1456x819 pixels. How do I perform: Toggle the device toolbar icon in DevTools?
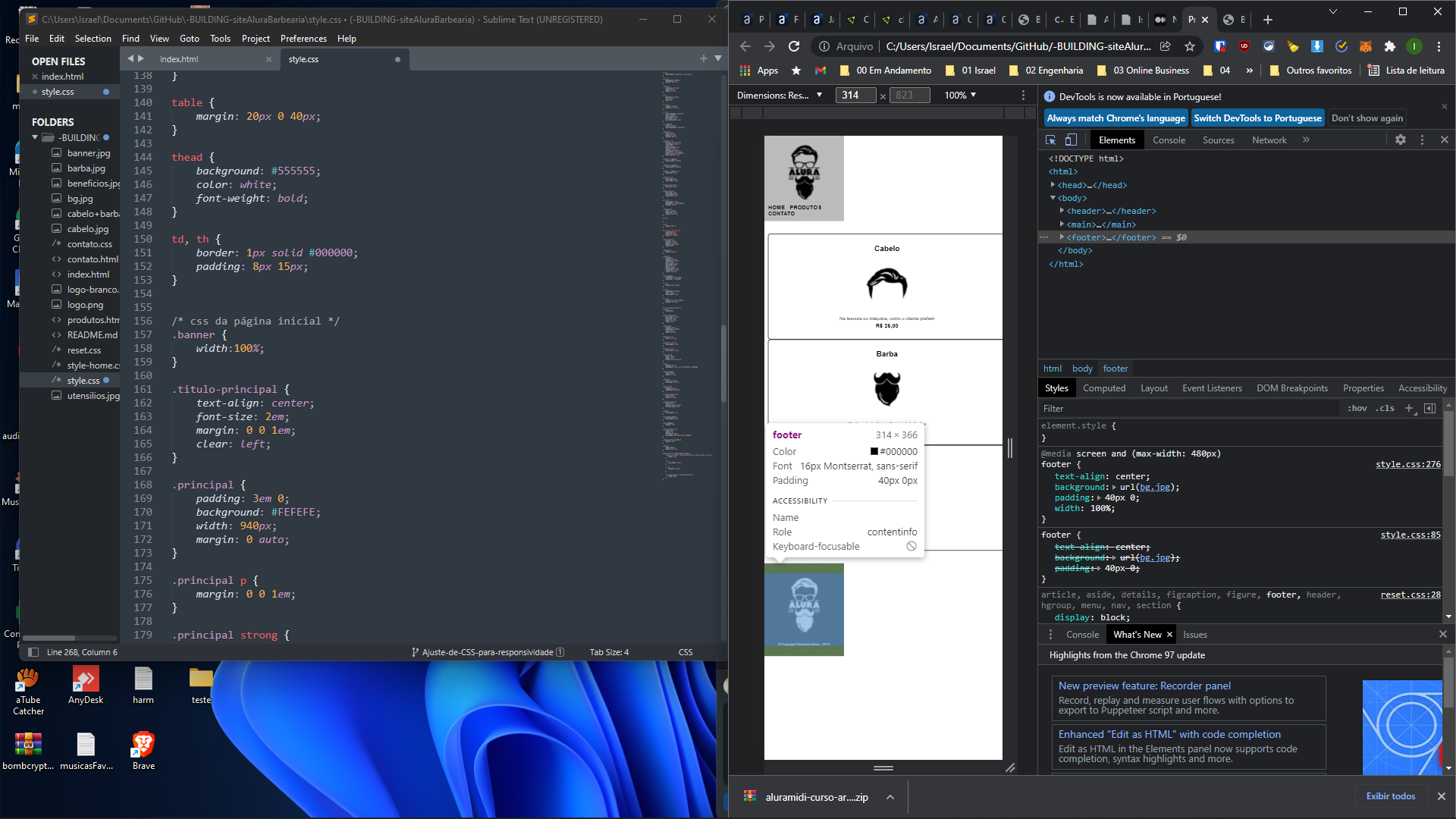coord(1071,140)
